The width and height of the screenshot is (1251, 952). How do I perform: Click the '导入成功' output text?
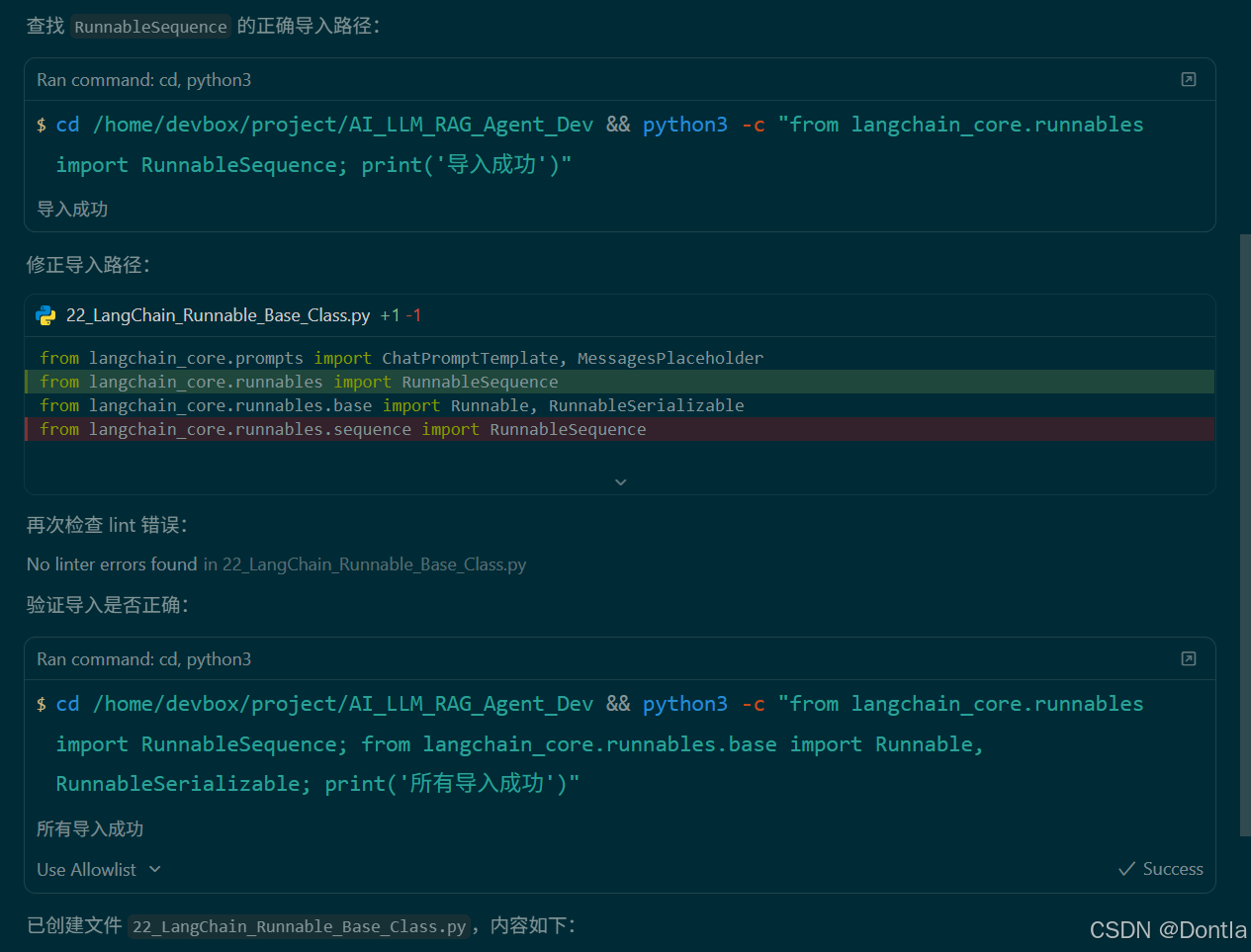pos(72,210)
